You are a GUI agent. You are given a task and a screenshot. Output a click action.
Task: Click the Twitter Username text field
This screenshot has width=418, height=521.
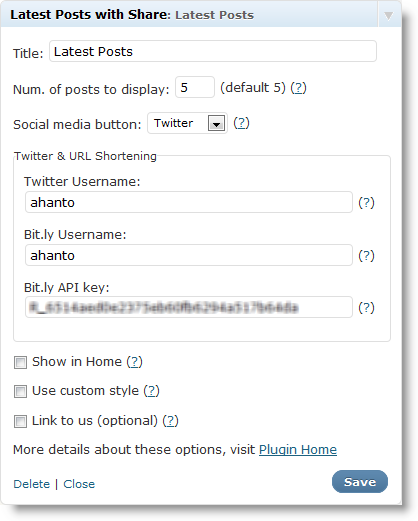pyautogui.click(x=189, y=202)
